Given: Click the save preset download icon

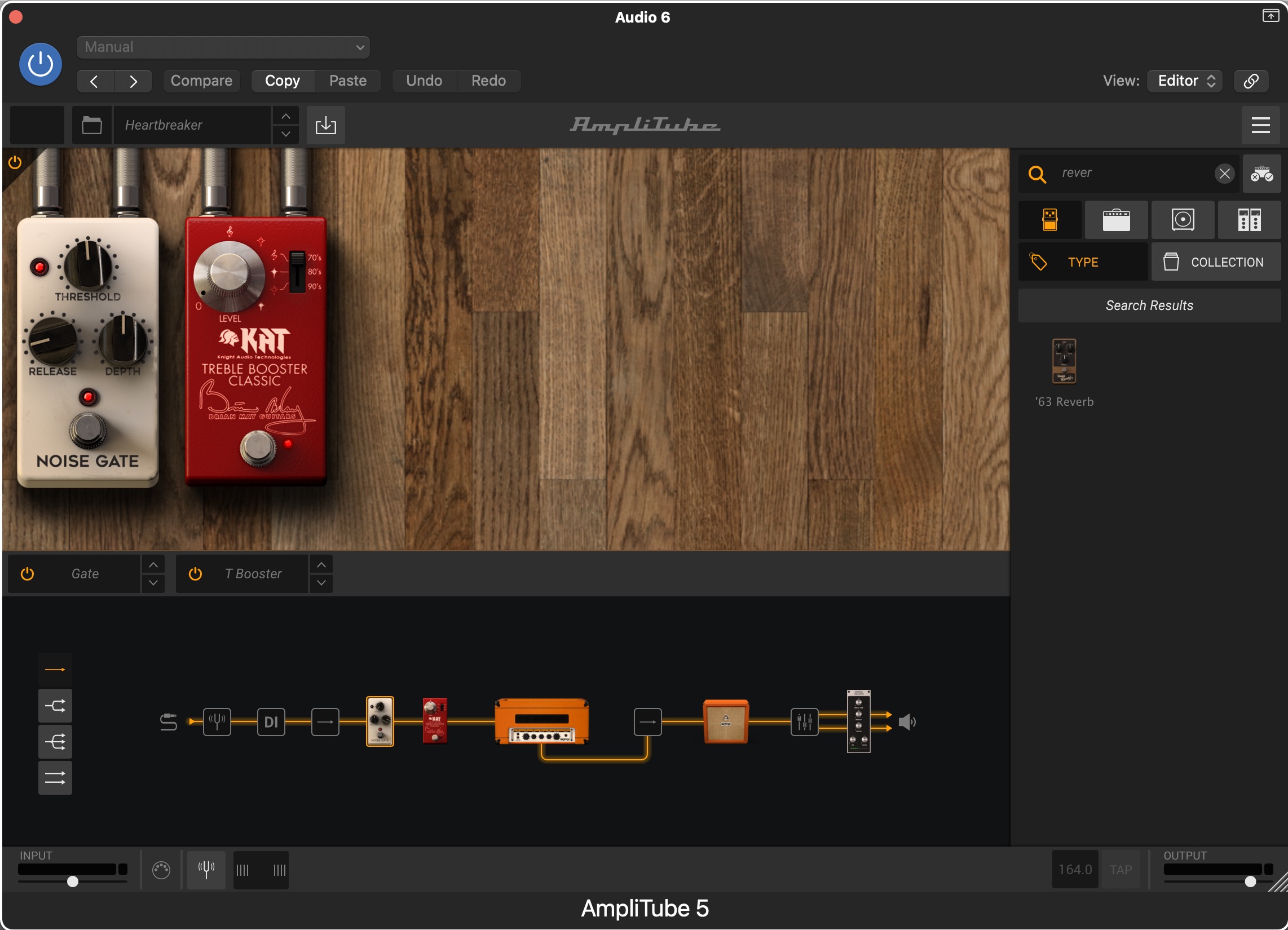Looking at the screenshot, I should coord(325,125).
